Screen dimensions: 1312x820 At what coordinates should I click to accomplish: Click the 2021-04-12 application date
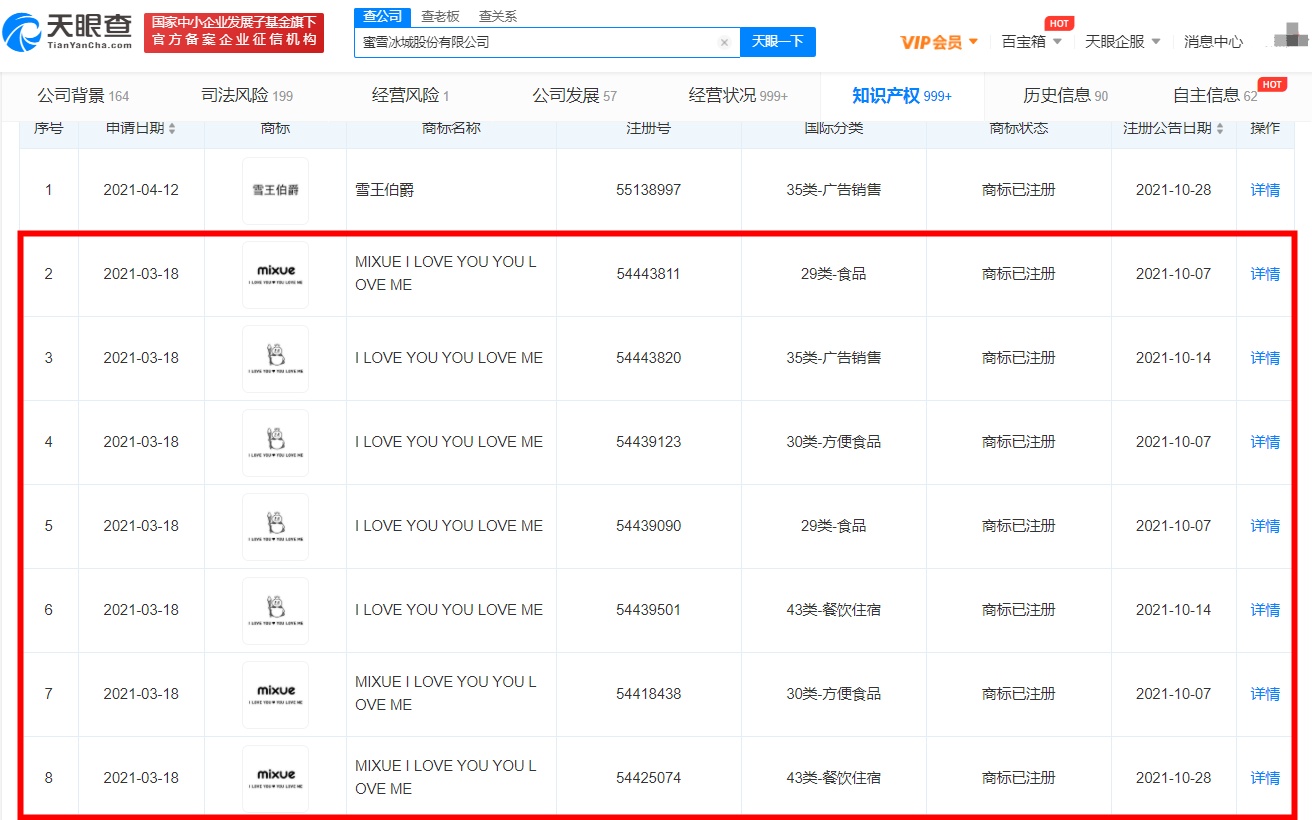point(141,190)
